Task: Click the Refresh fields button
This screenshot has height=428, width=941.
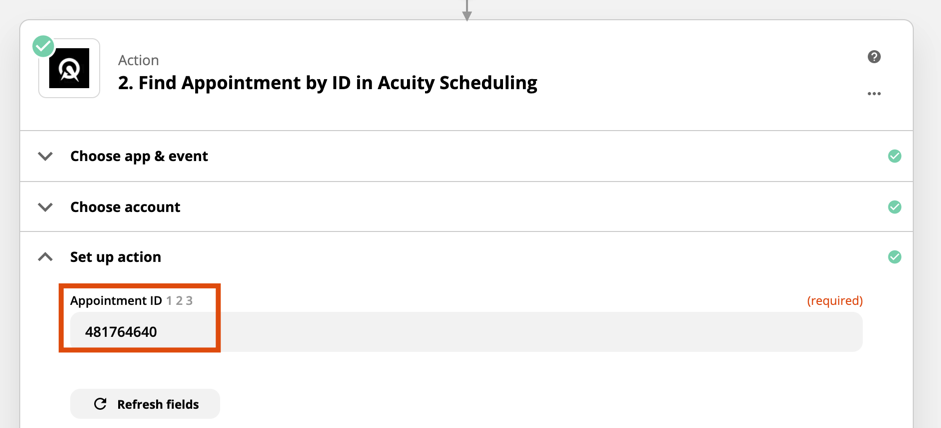Action: click(x=145, y=404)
